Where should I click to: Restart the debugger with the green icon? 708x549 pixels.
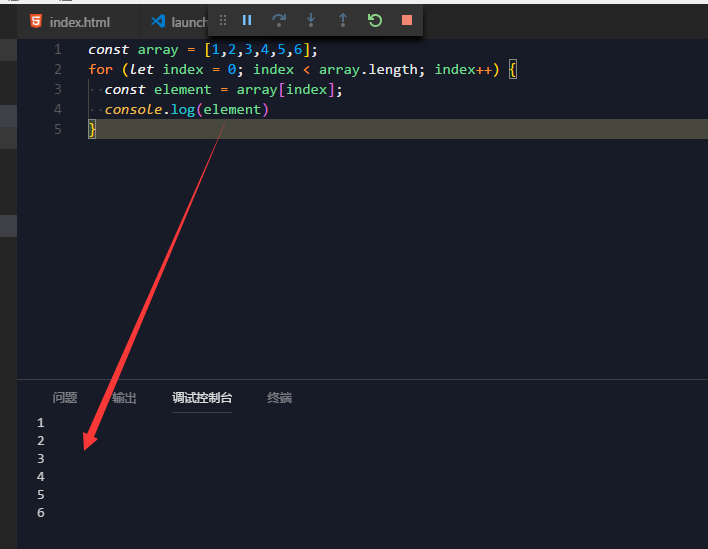[x=375, y=20]
